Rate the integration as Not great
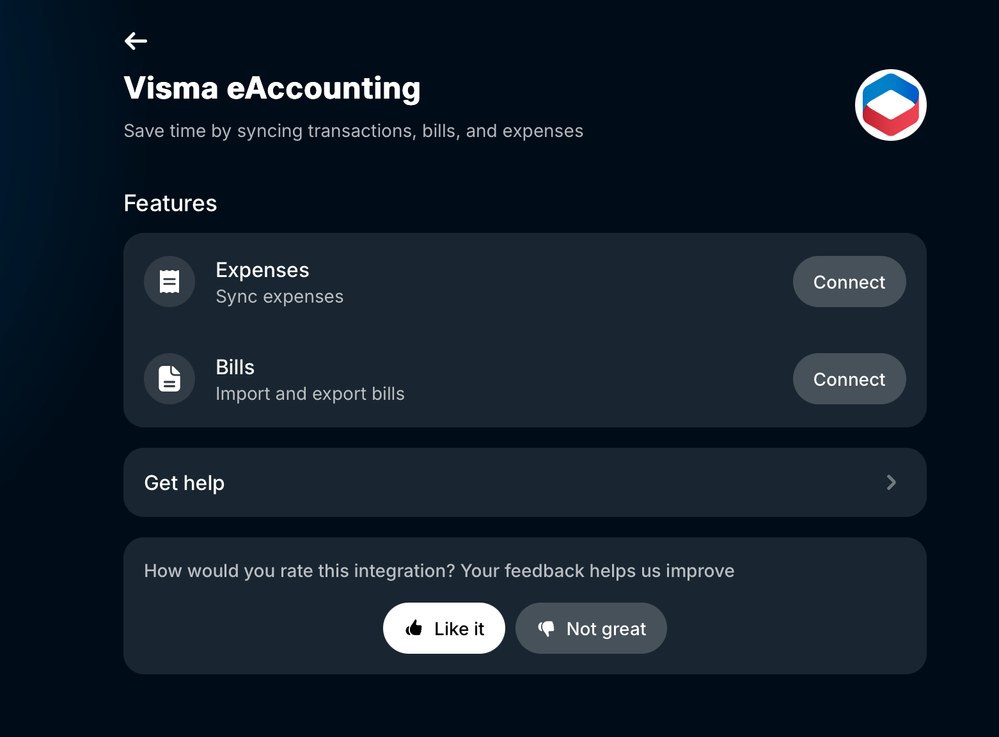Viewport: 999px width, 737px height. [591, 628]
